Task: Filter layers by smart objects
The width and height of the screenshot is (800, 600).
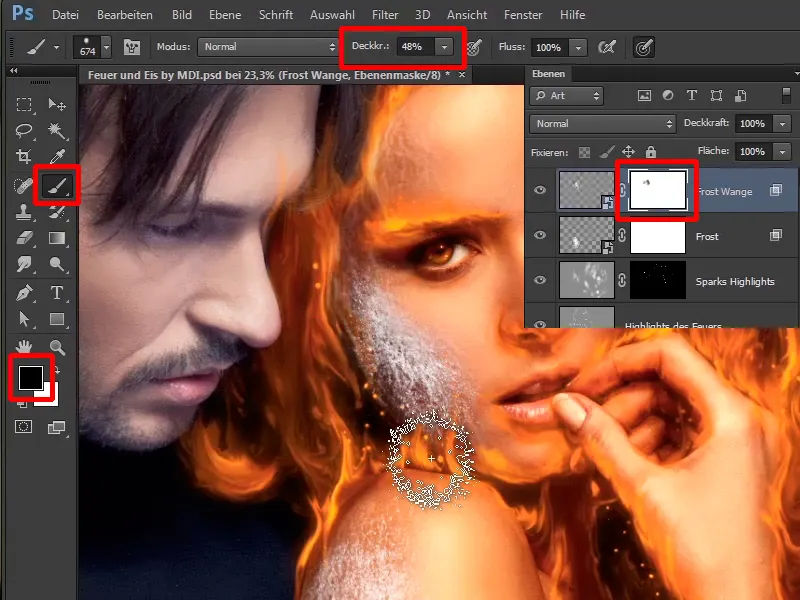Action: 740,95
